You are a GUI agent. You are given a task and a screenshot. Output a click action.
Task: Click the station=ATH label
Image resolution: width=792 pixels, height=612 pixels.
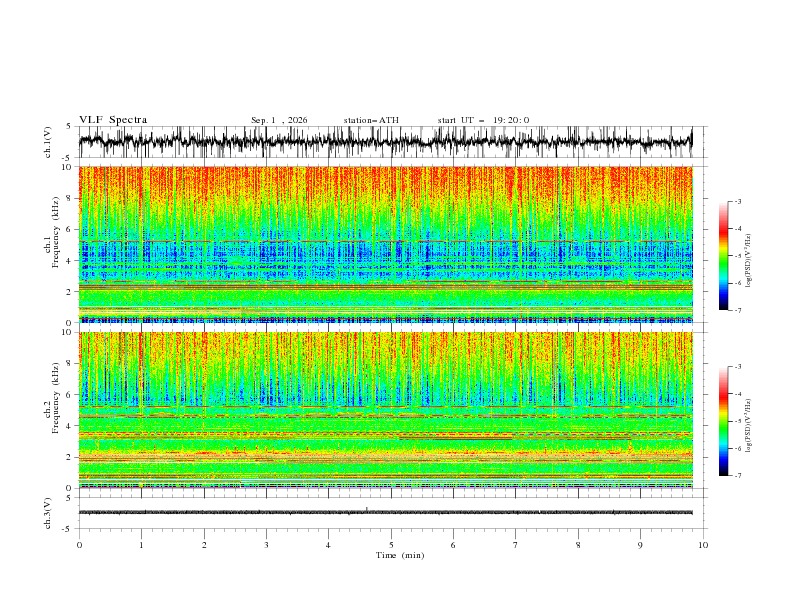tap(371, 120)
